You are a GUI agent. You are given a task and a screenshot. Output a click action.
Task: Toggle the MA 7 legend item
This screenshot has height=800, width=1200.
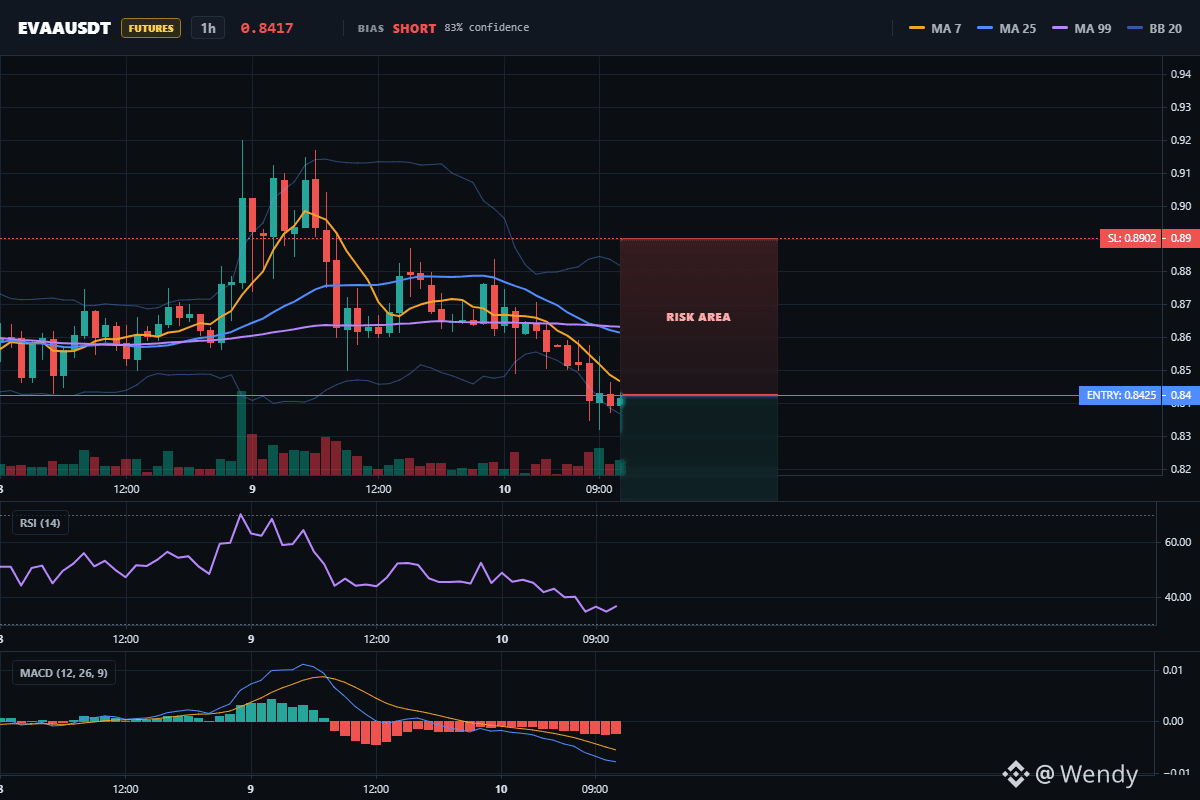935,28
